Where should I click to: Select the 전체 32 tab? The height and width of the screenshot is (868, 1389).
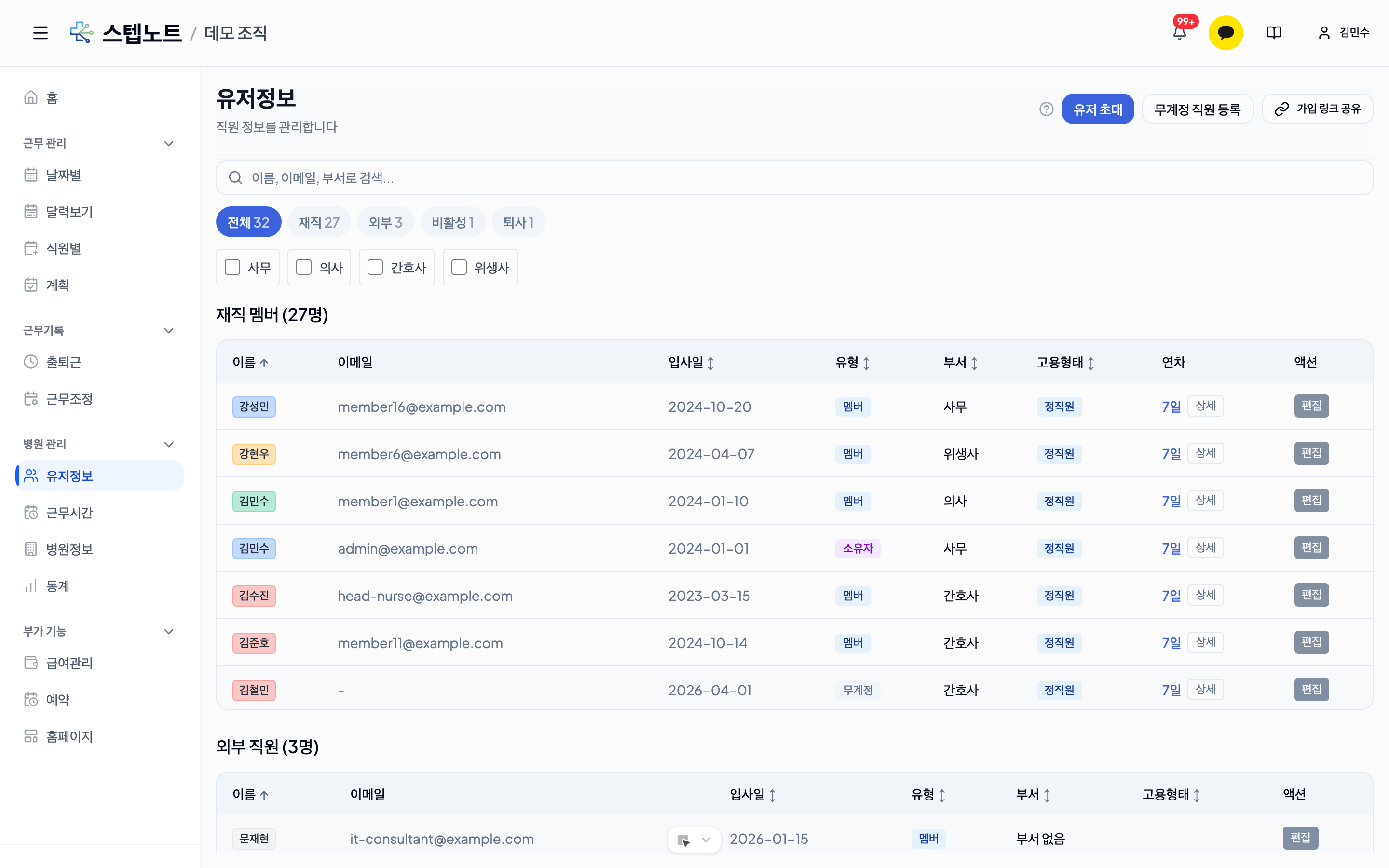tap(248, 222)
